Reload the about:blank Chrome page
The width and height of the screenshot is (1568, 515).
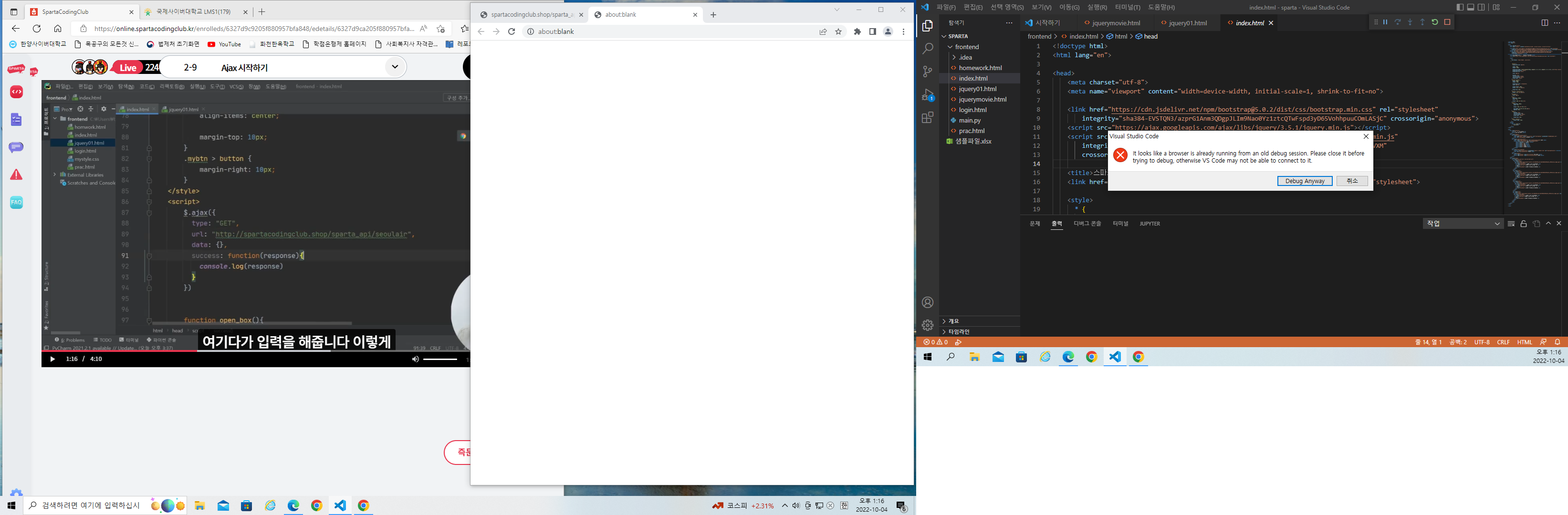click(x=512, y=31)
